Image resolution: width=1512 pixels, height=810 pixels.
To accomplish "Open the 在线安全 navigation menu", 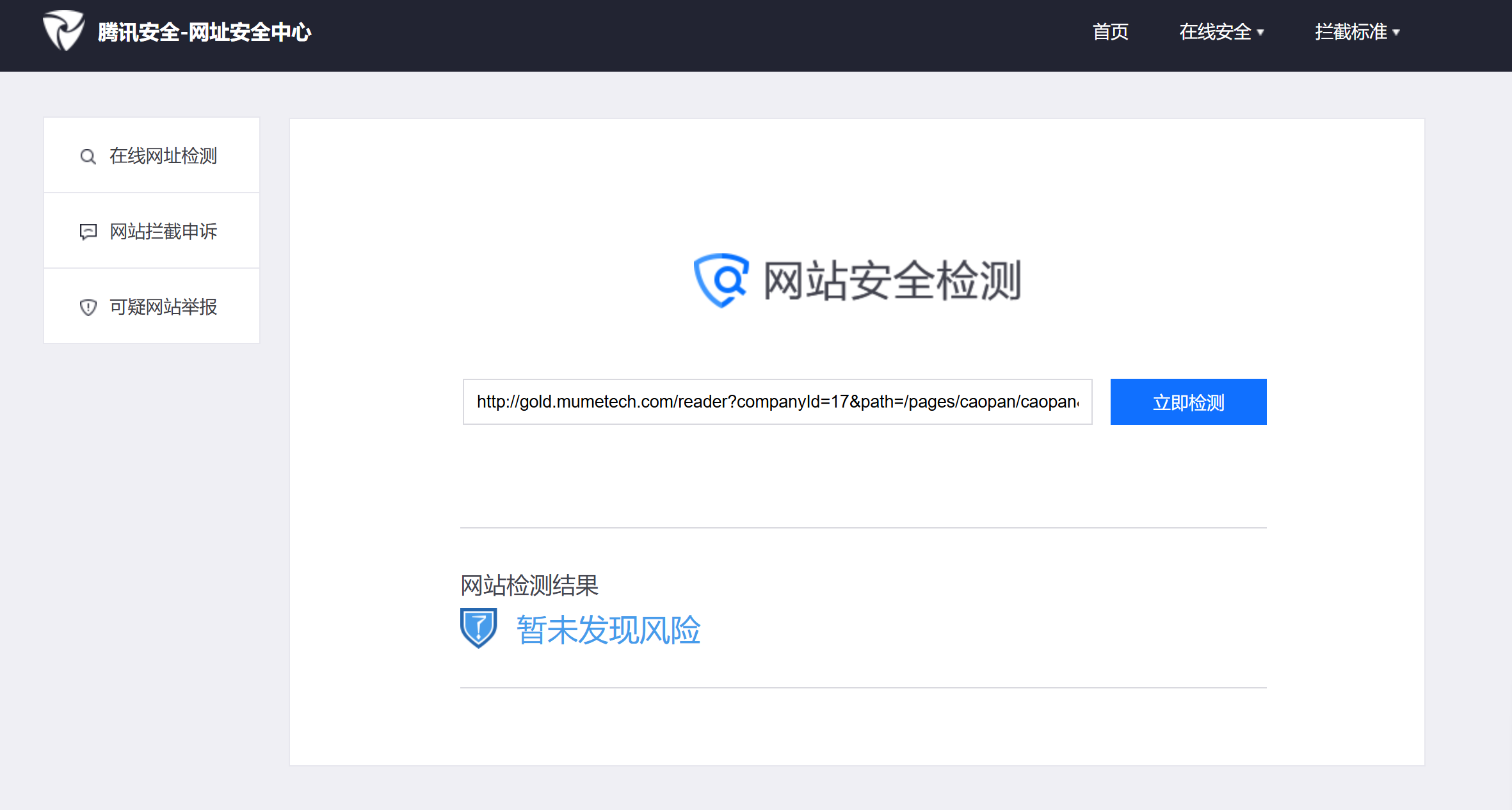I will (1214, 32).
